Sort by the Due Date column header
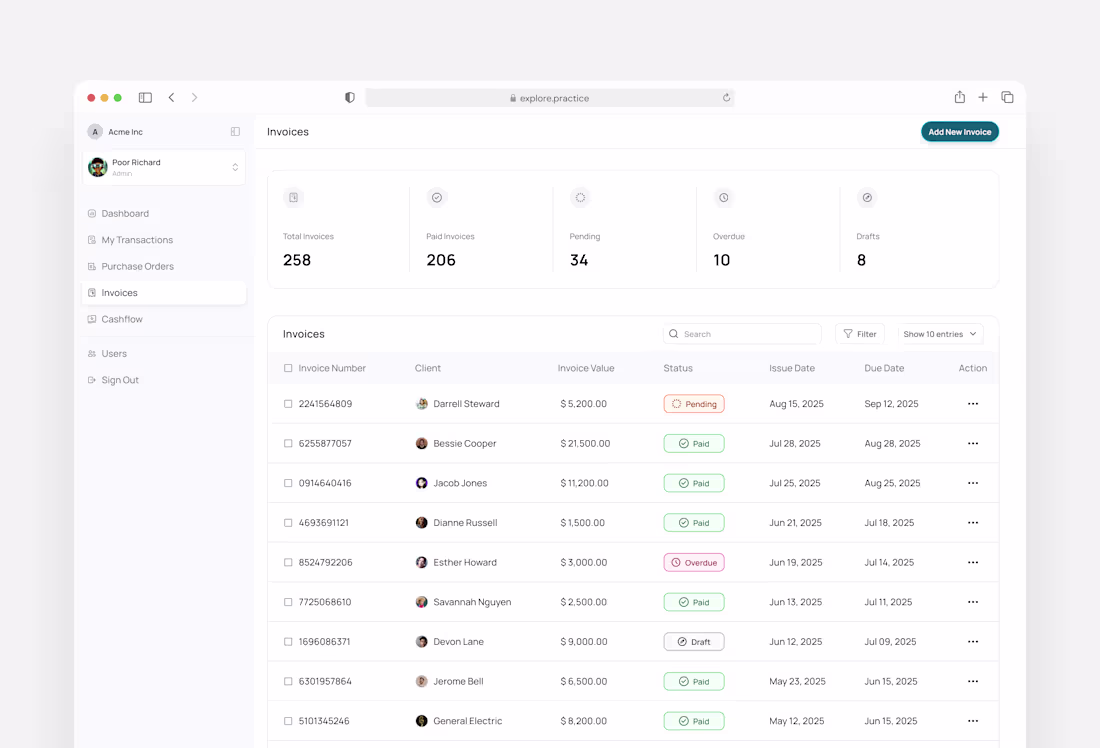The image size is (1100, 748). (x=884, y=368)
